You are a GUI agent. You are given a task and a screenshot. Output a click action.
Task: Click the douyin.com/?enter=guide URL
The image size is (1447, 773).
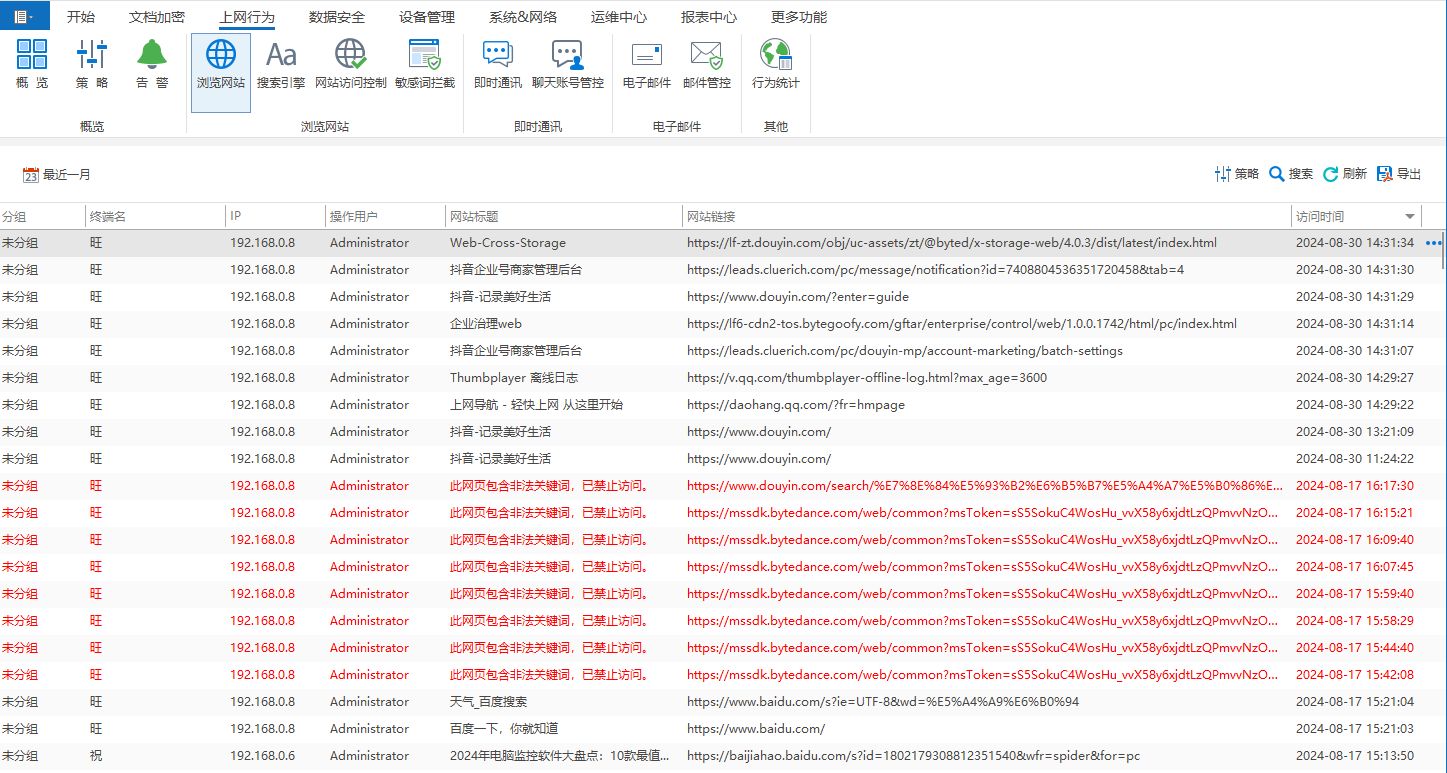pos(798,297)
